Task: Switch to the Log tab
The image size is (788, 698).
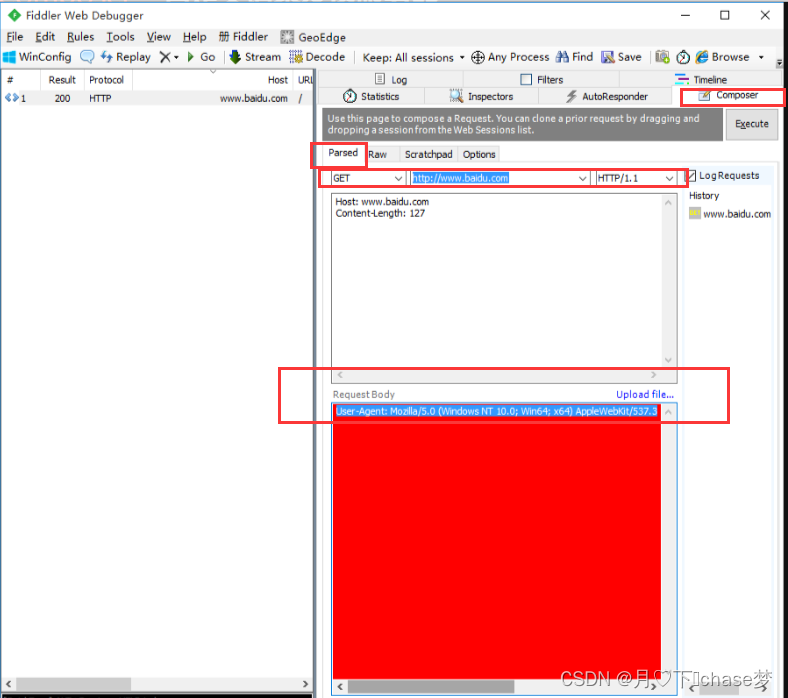Action: point(391,79)
